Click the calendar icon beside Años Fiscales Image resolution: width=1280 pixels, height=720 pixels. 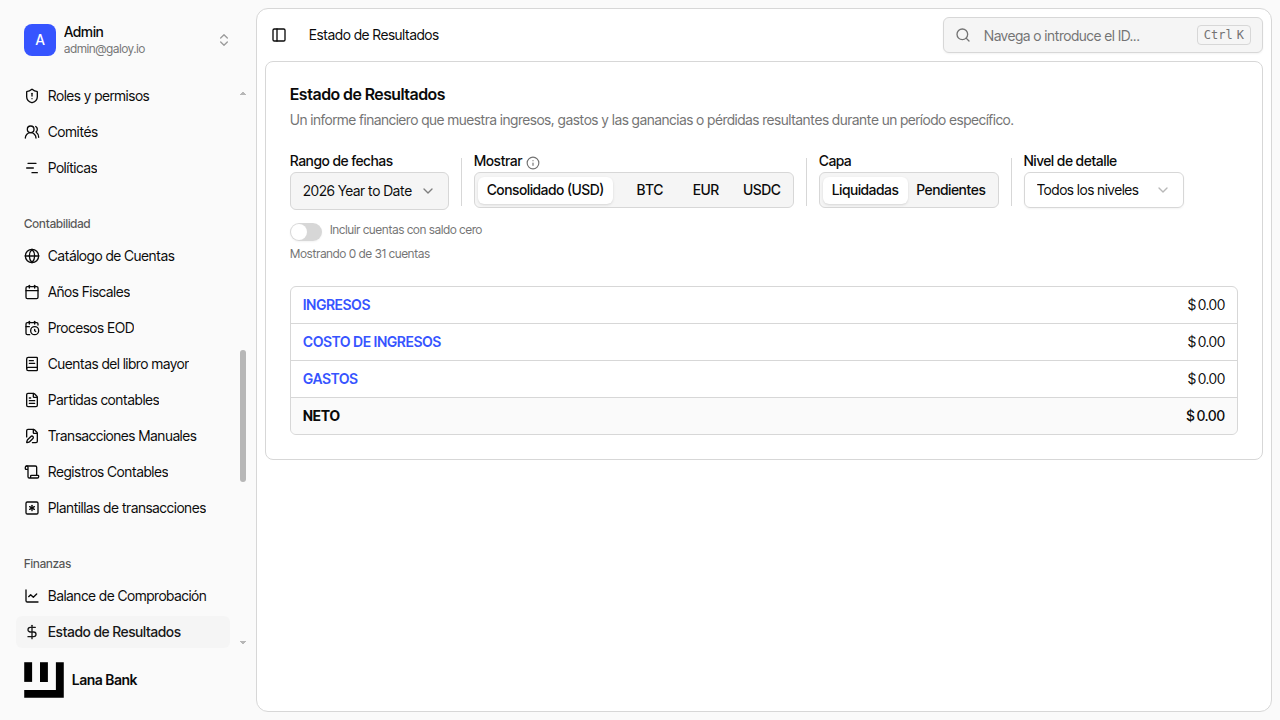pos(32,292)
